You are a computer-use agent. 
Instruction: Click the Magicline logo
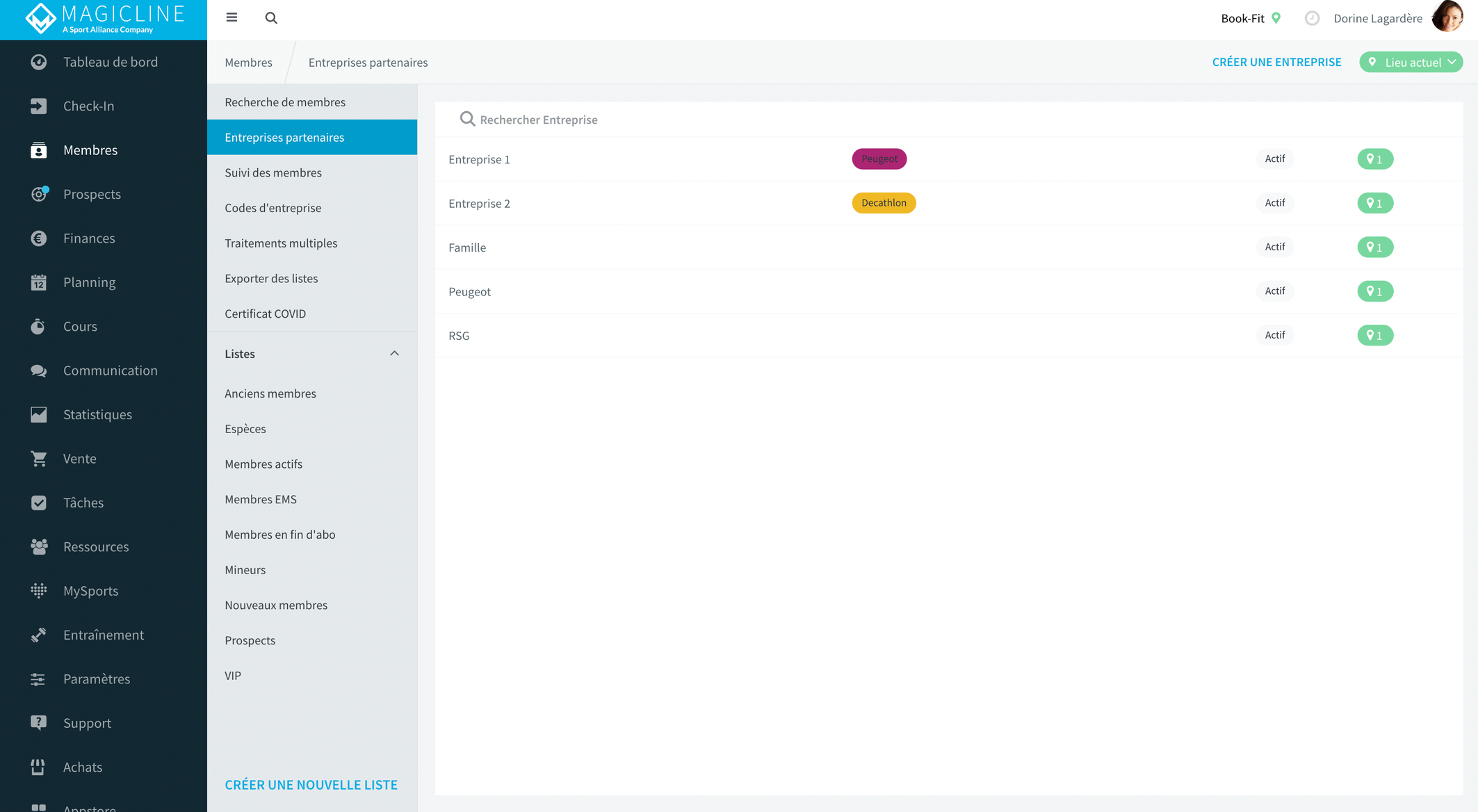click(x=104, y=19)
